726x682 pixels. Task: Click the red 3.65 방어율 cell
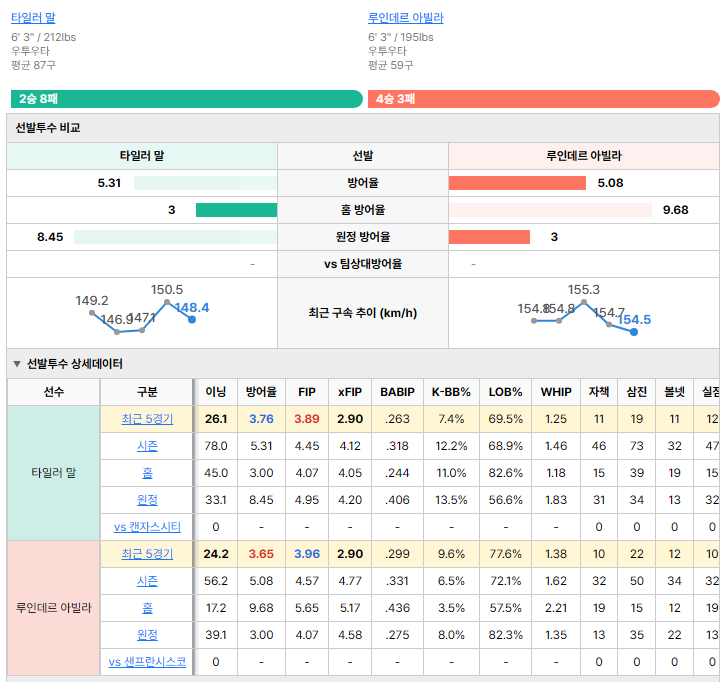pyautogui.click(x=261, y=554)
